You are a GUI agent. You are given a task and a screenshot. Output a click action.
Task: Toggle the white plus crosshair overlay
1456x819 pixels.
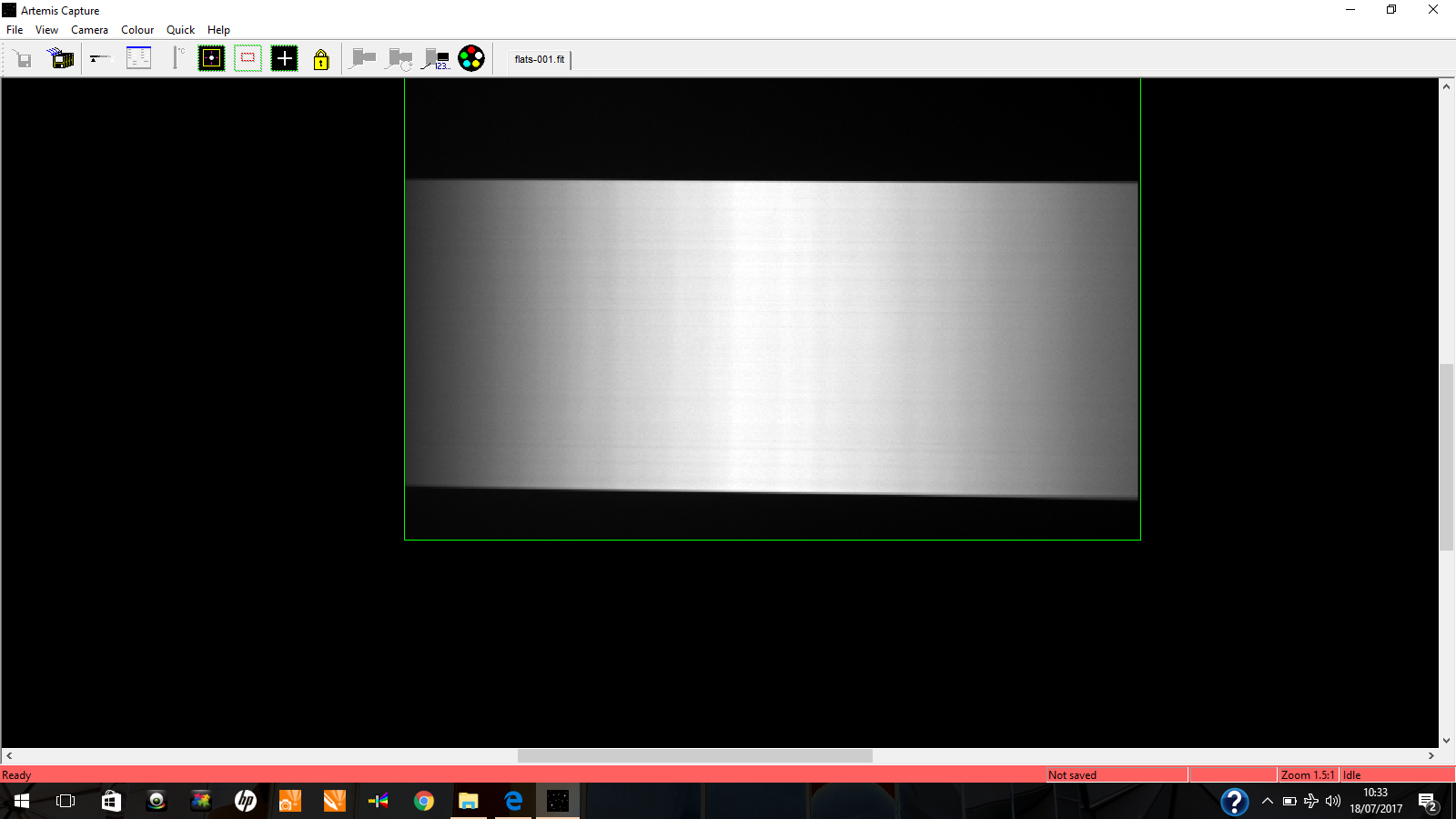(284, 59)
